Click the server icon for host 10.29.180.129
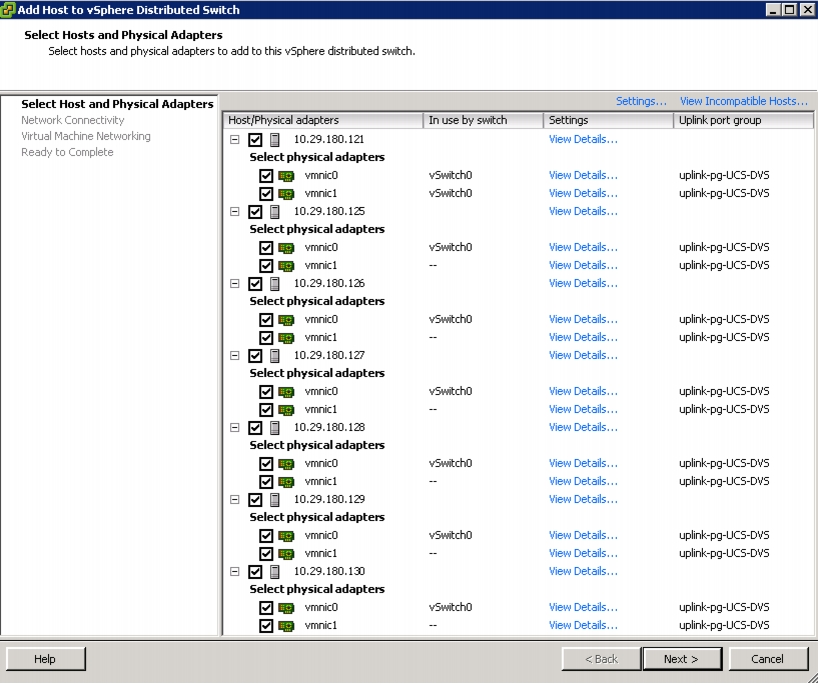Image resolution: width=818 pixels, height=694 pixels. 275,500
